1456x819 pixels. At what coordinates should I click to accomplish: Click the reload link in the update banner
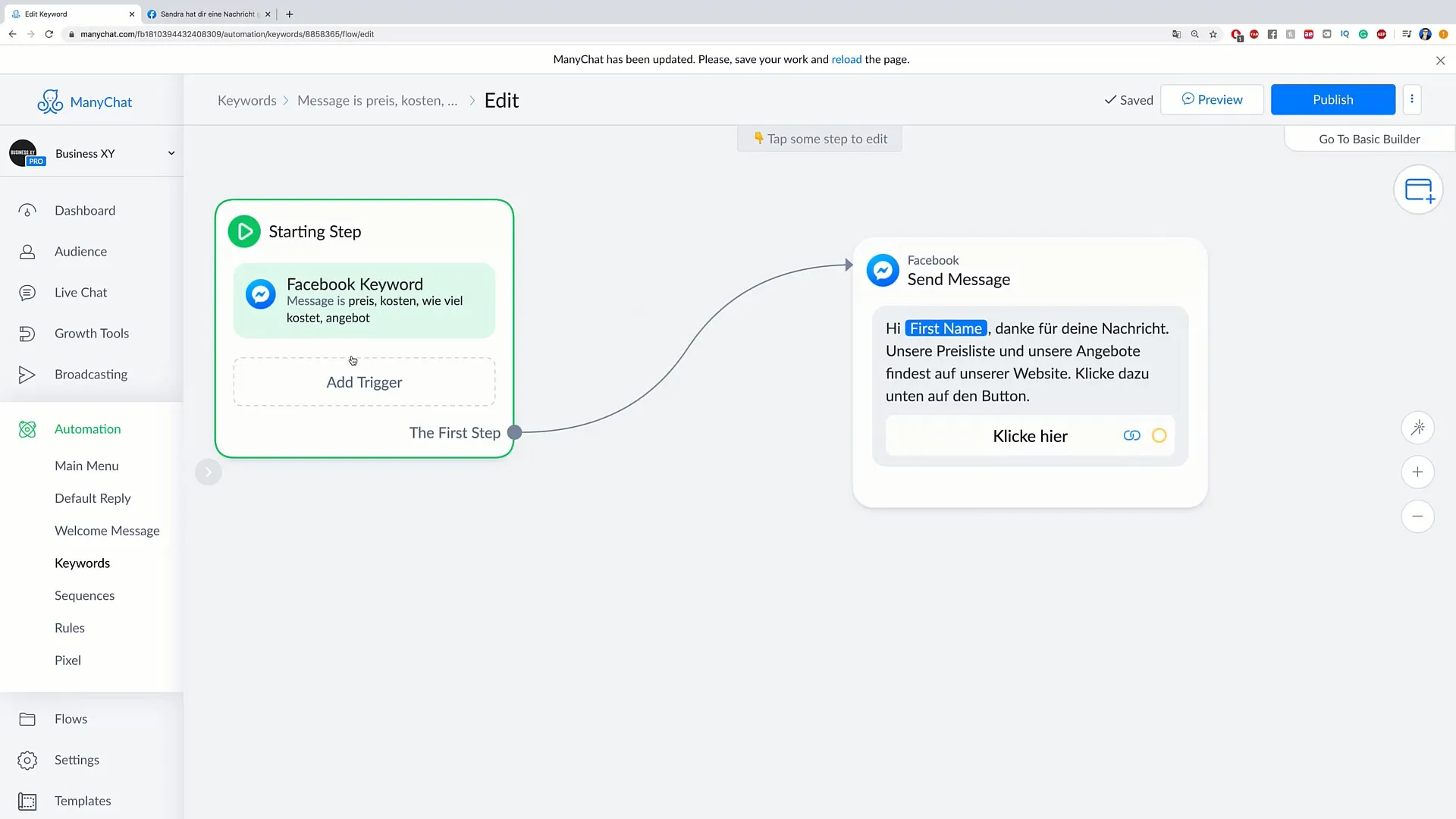pyautogui.click(x=846, y=59)
